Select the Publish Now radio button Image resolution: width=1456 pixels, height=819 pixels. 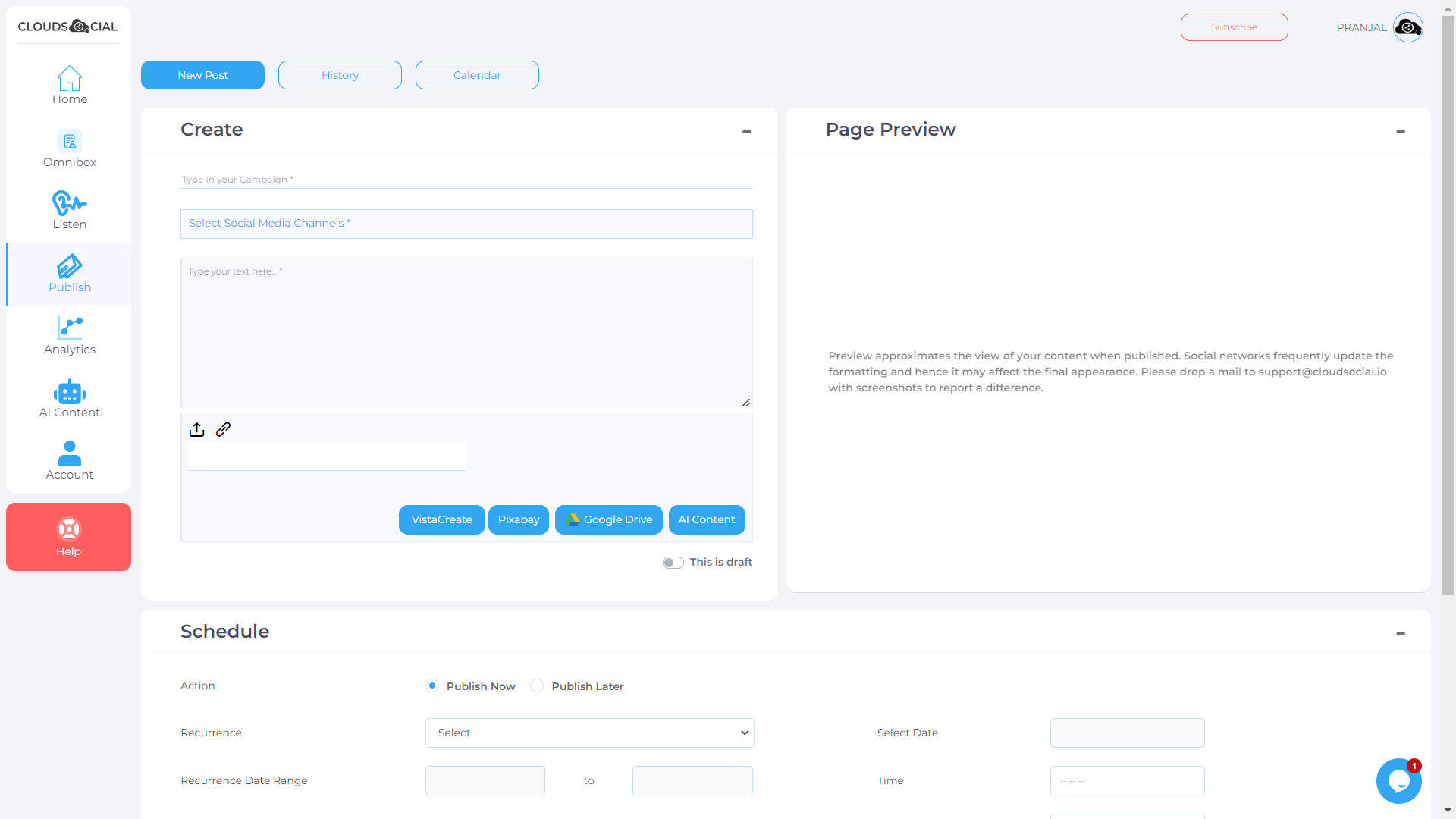(432, 686)
